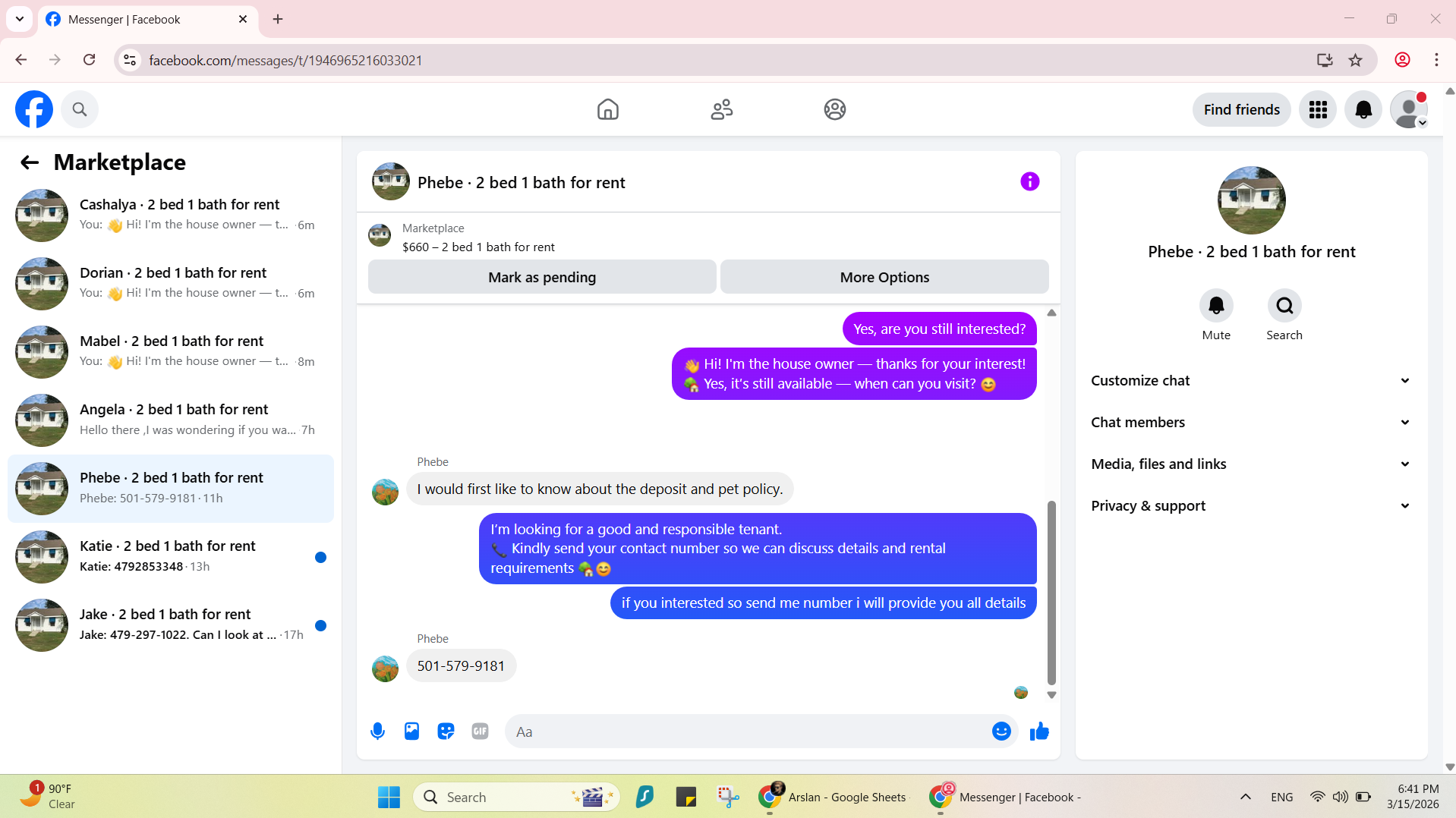Close the Messenger browser tab
The width and height of the screenshot is (1456, 818).
click(x=243, y=19)
